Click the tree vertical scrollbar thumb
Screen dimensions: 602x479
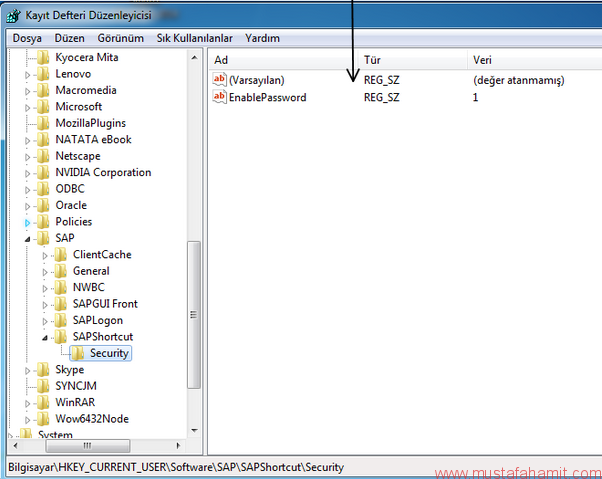pos(194,315)
